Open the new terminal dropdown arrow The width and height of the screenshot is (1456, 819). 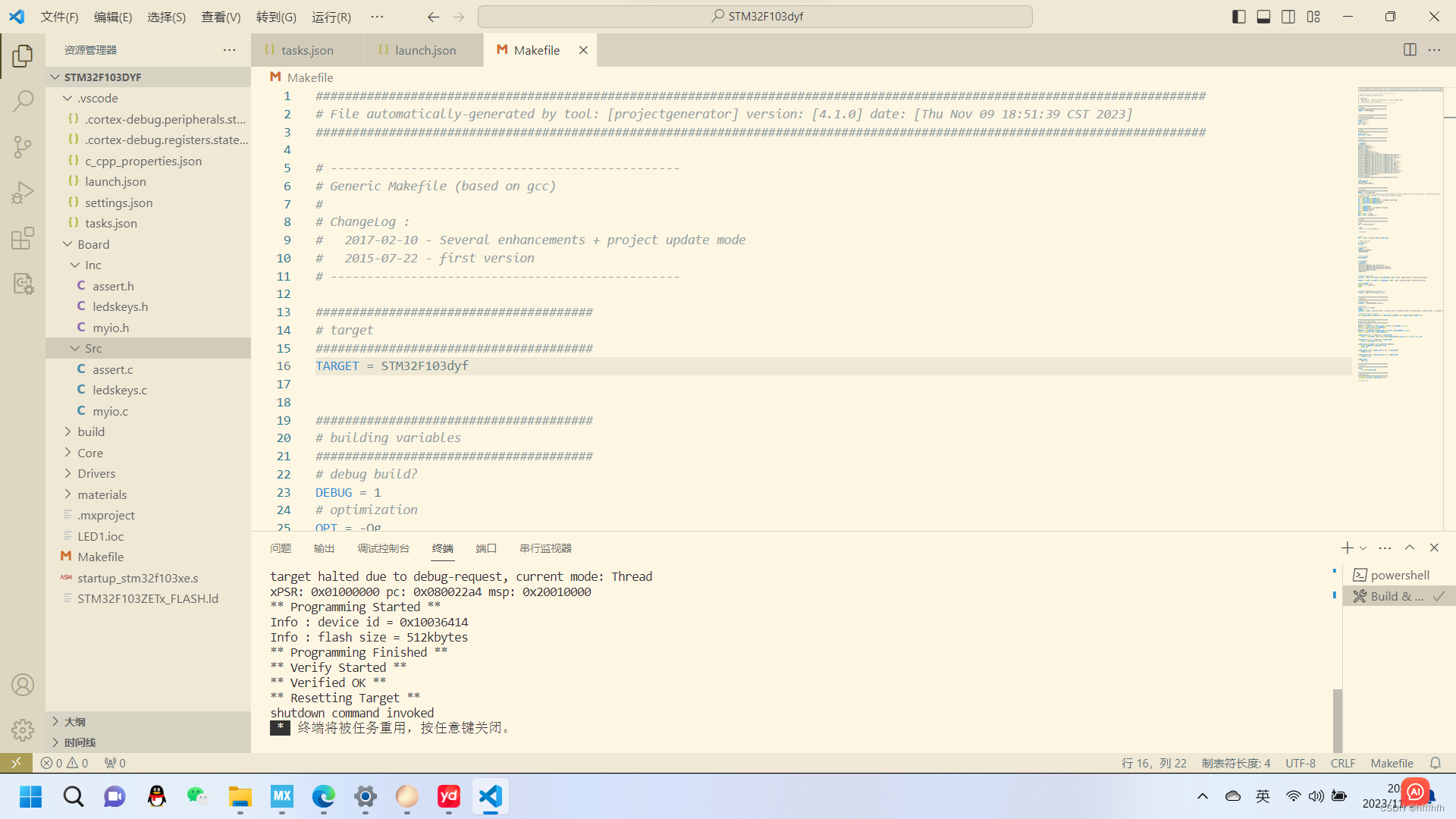pyautogui.click(x=1363, y=548)
